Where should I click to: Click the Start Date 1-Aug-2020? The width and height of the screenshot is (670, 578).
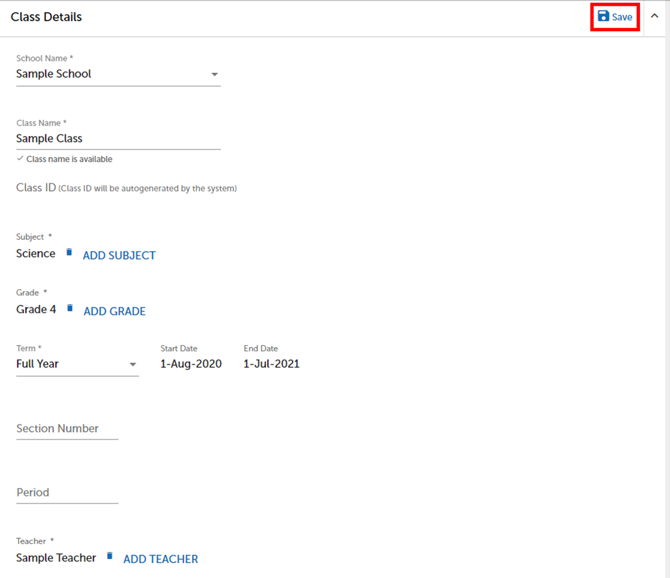coord(191,364)
